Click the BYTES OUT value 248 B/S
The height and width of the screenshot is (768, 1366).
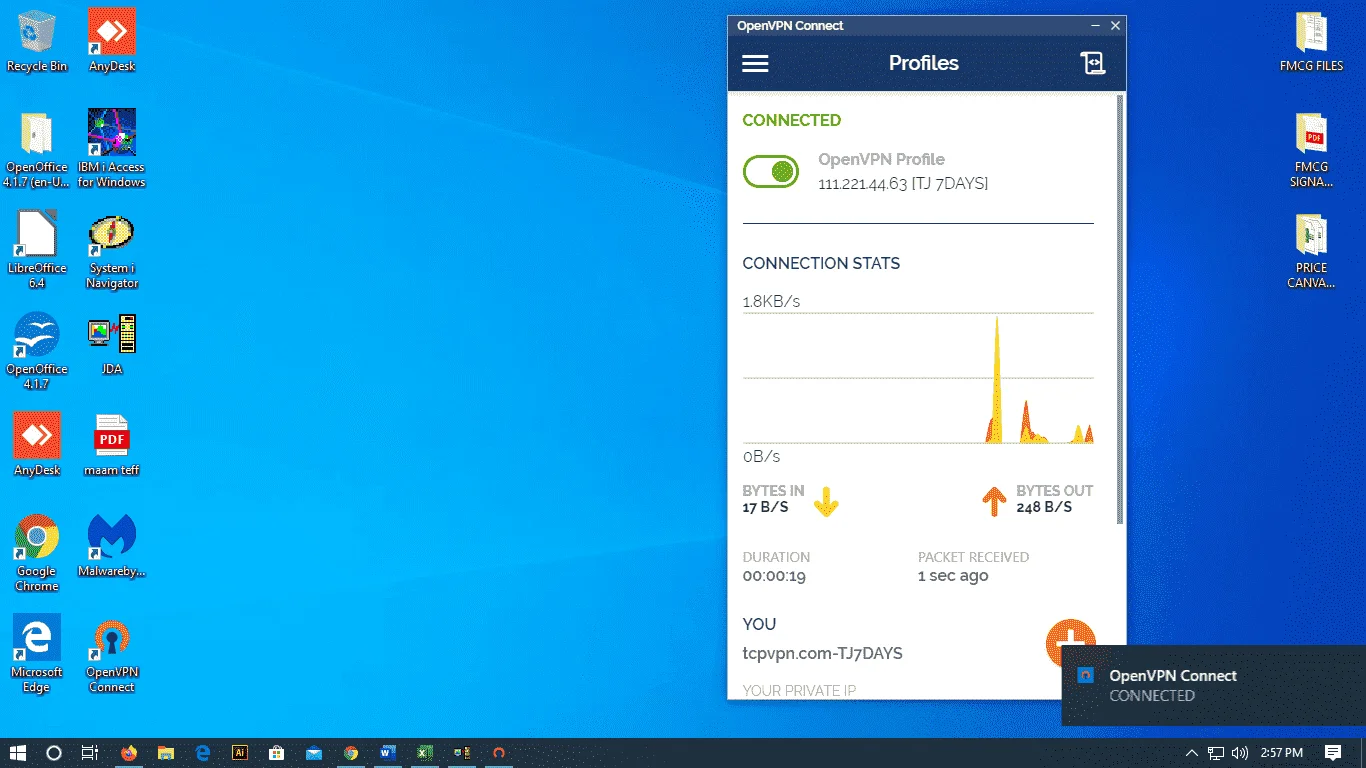[x=1044, y=507]
